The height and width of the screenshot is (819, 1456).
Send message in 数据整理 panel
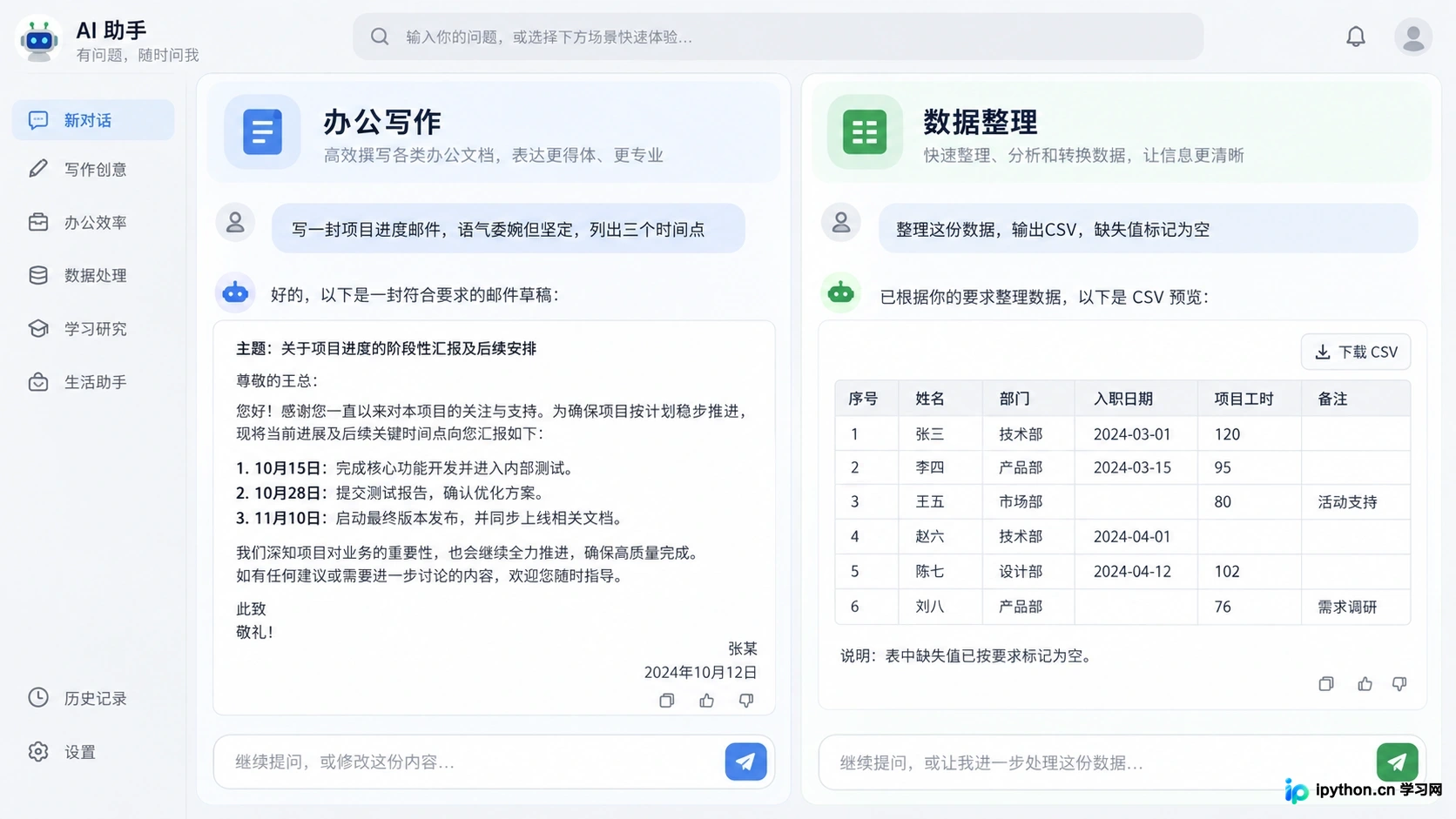point(1397,762)
